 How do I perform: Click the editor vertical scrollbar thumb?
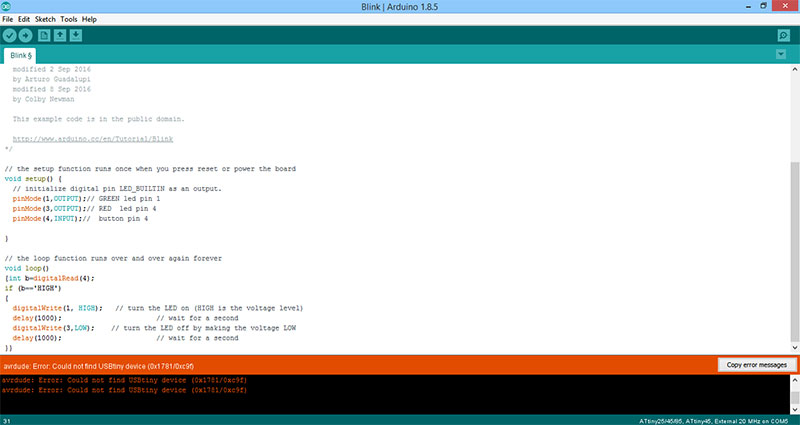coord(795,252)
